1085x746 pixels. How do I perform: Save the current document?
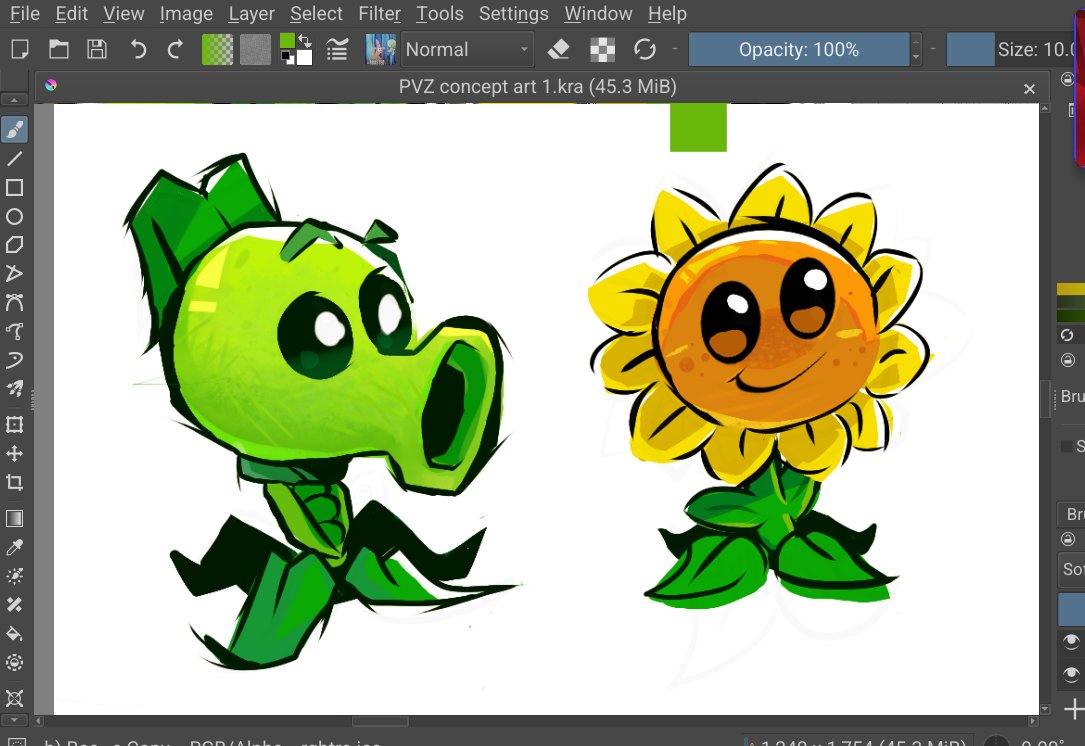pos(97,49)
